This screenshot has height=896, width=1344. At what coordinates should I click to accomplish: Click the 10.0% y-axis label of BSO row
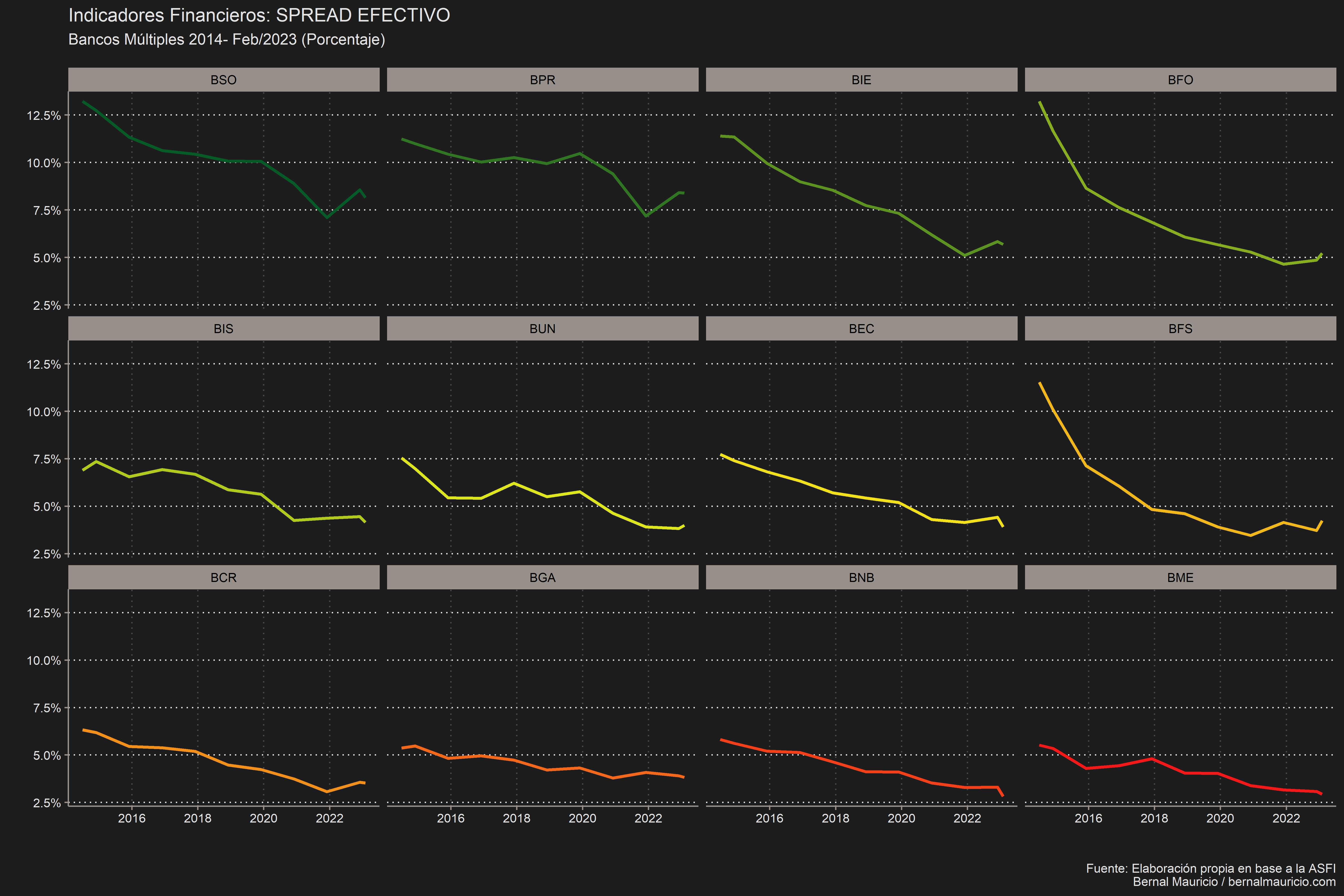43,163
